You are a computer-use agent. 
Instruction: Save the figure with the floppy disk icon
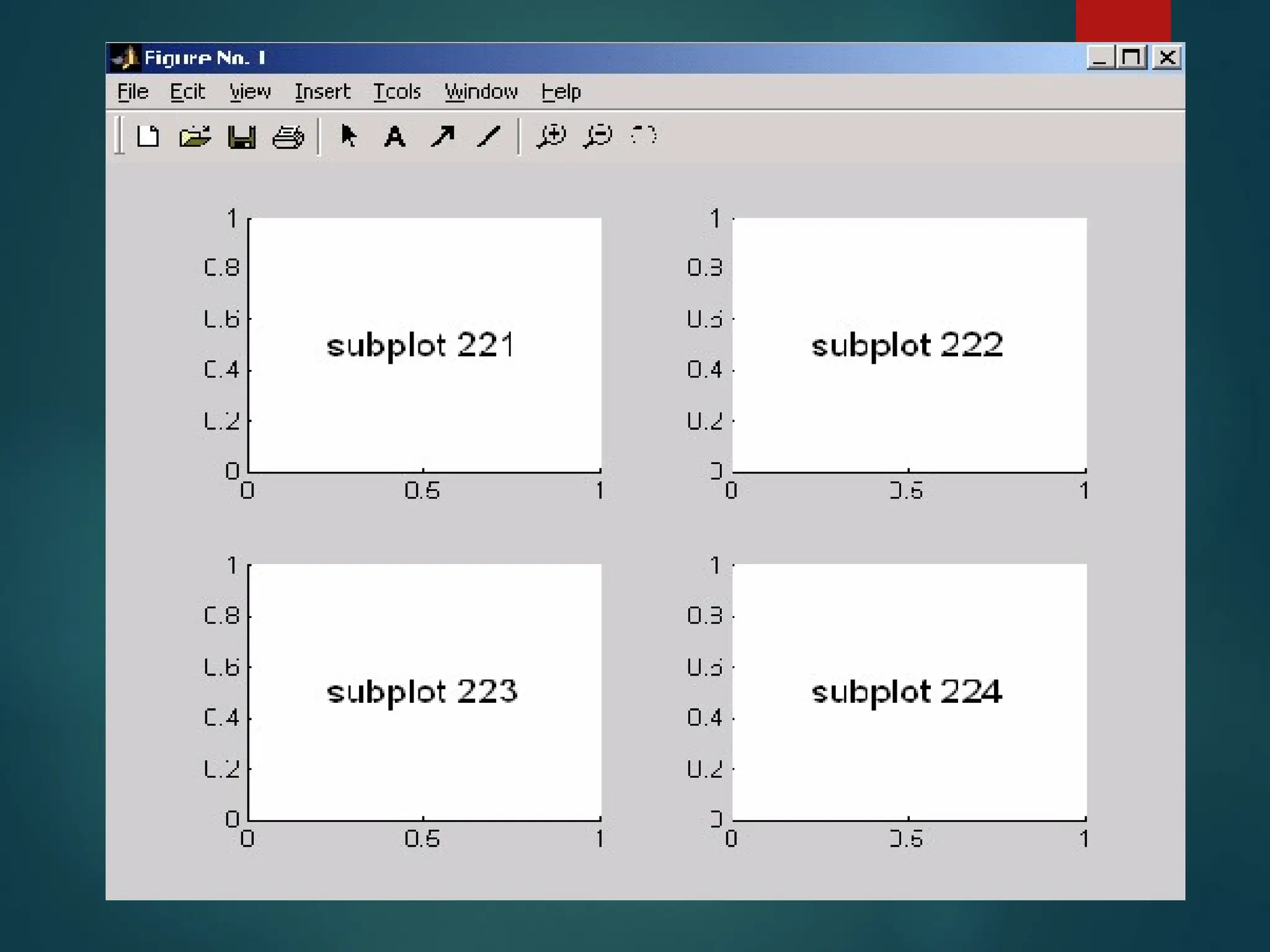241,136
